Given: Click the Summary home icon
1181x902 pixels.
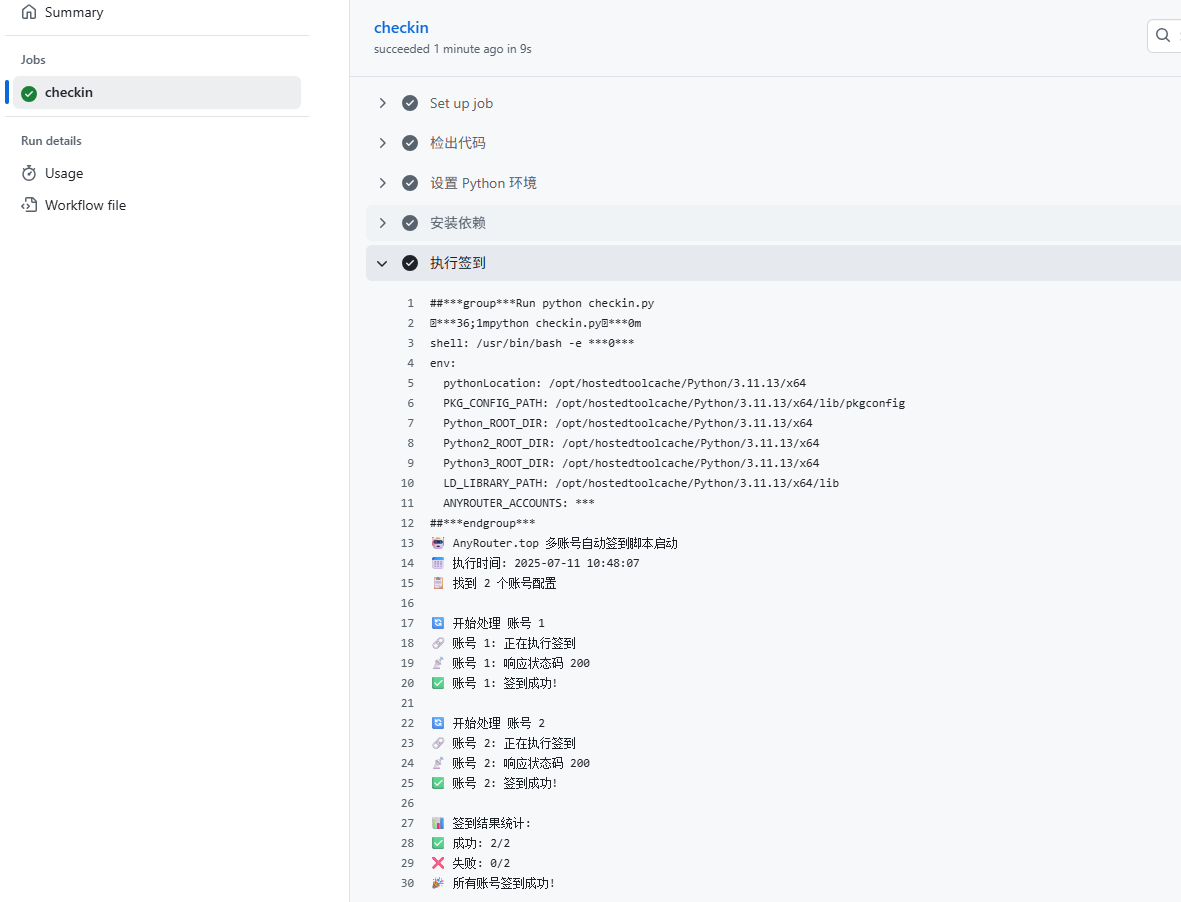Looking at the screenshot, I should 29,12.
